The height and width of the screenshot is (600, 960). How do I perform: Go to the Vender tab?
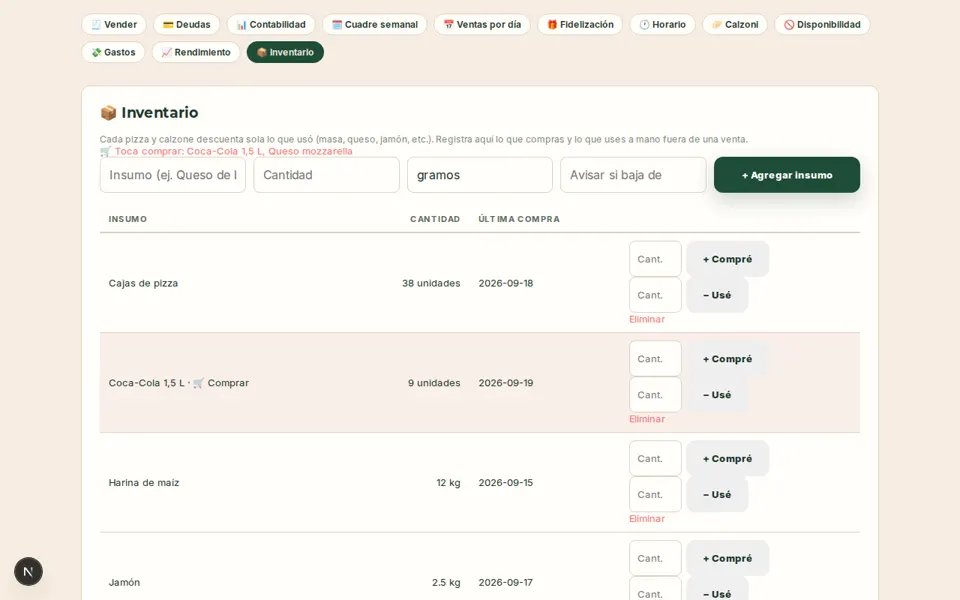[x=114, y=24]
